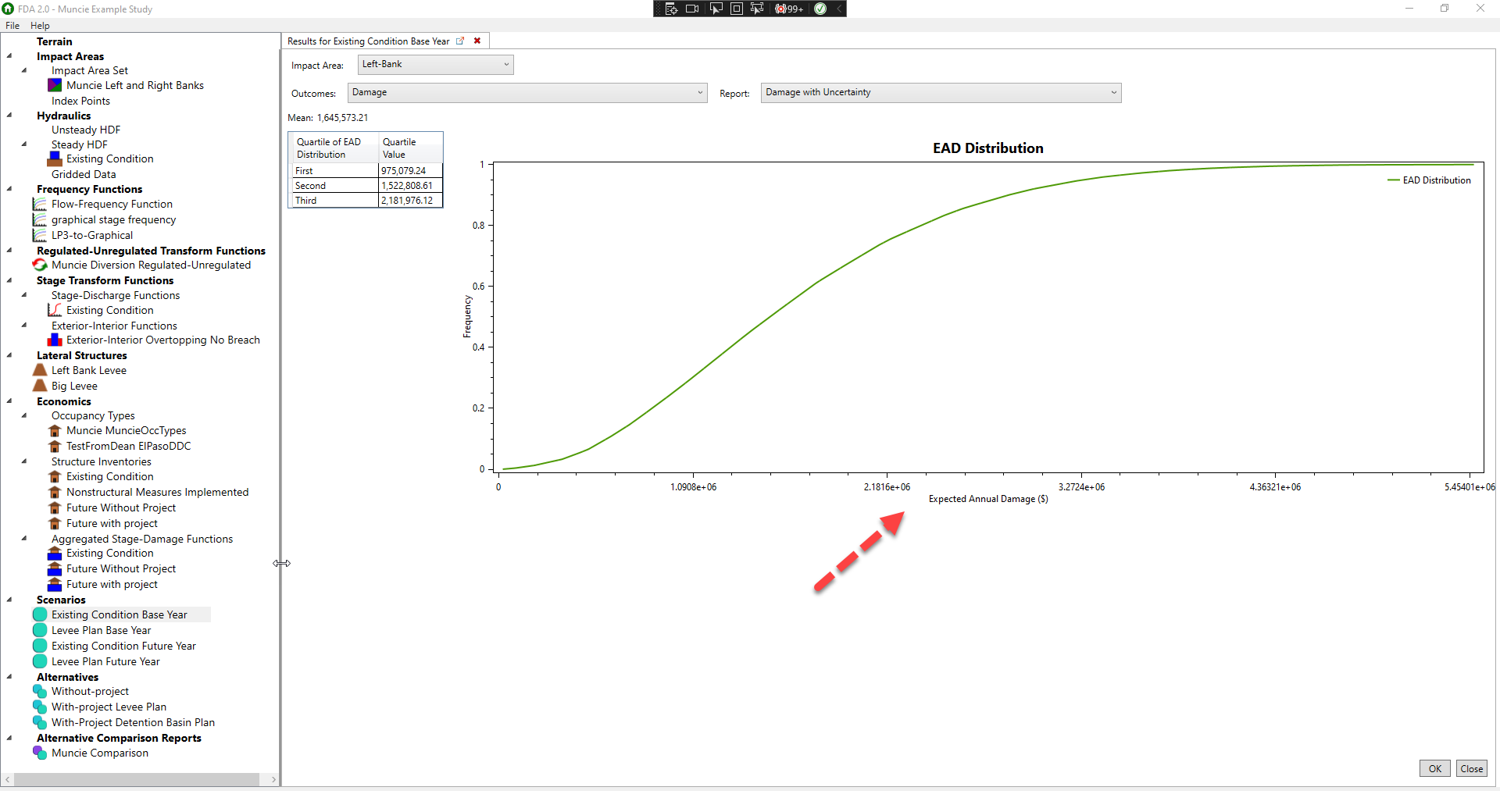Select the Nonstructural Measures Implemented inventory icon
Screen dimensions: 1500x812
55,492
